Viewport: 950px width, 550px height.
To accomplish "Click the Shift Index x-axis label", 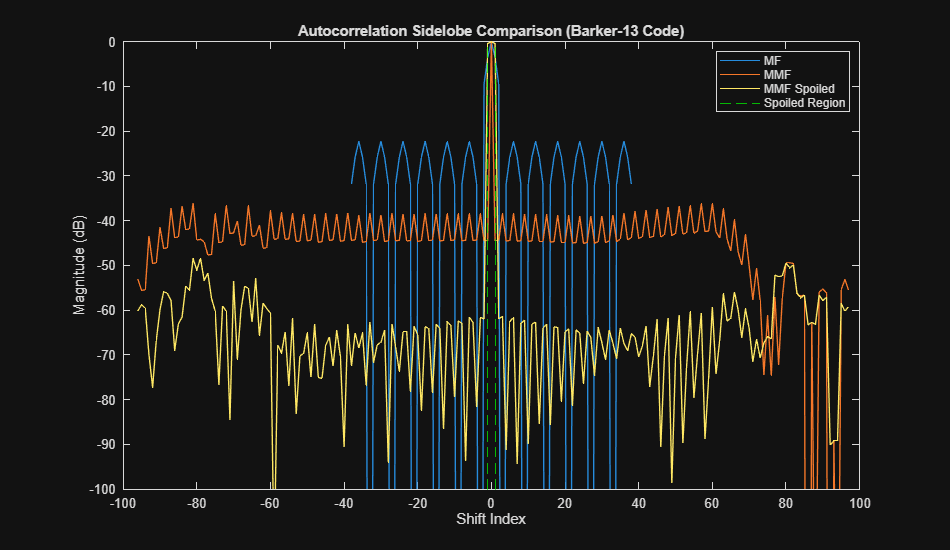I will point(491,519).
